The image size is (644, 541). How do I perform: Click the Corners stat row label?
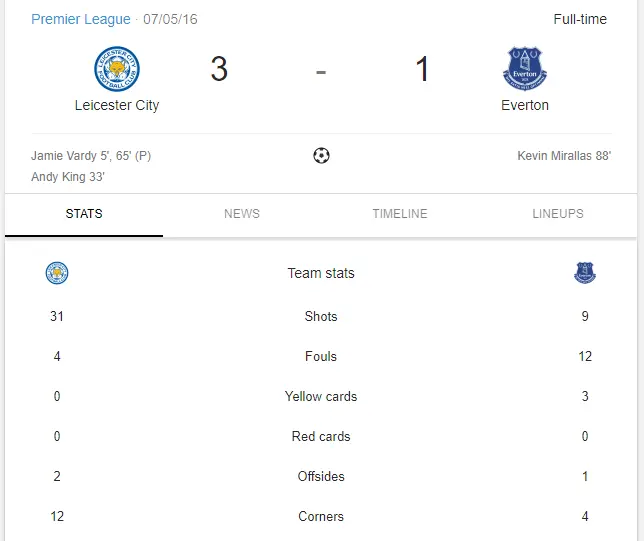321,517
